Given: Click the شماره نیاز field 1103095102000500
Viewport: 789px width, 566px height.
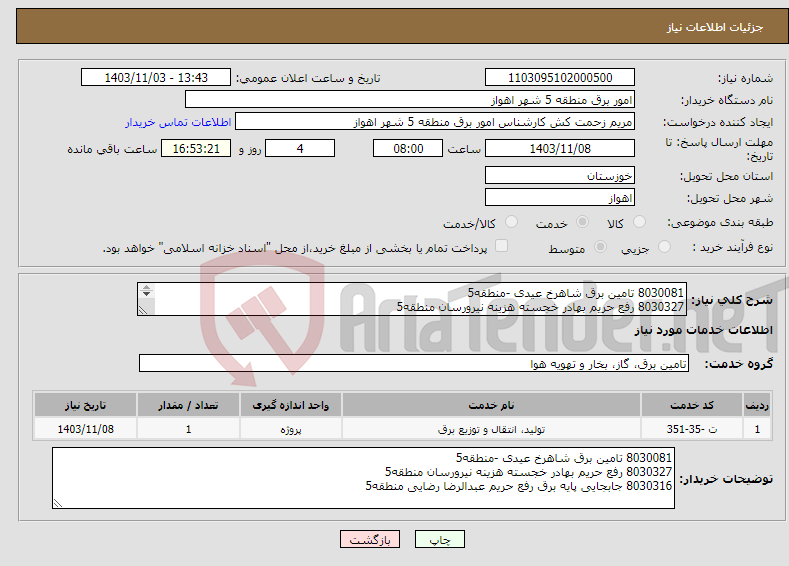Looking at the screenshot, I should point(560,77).
